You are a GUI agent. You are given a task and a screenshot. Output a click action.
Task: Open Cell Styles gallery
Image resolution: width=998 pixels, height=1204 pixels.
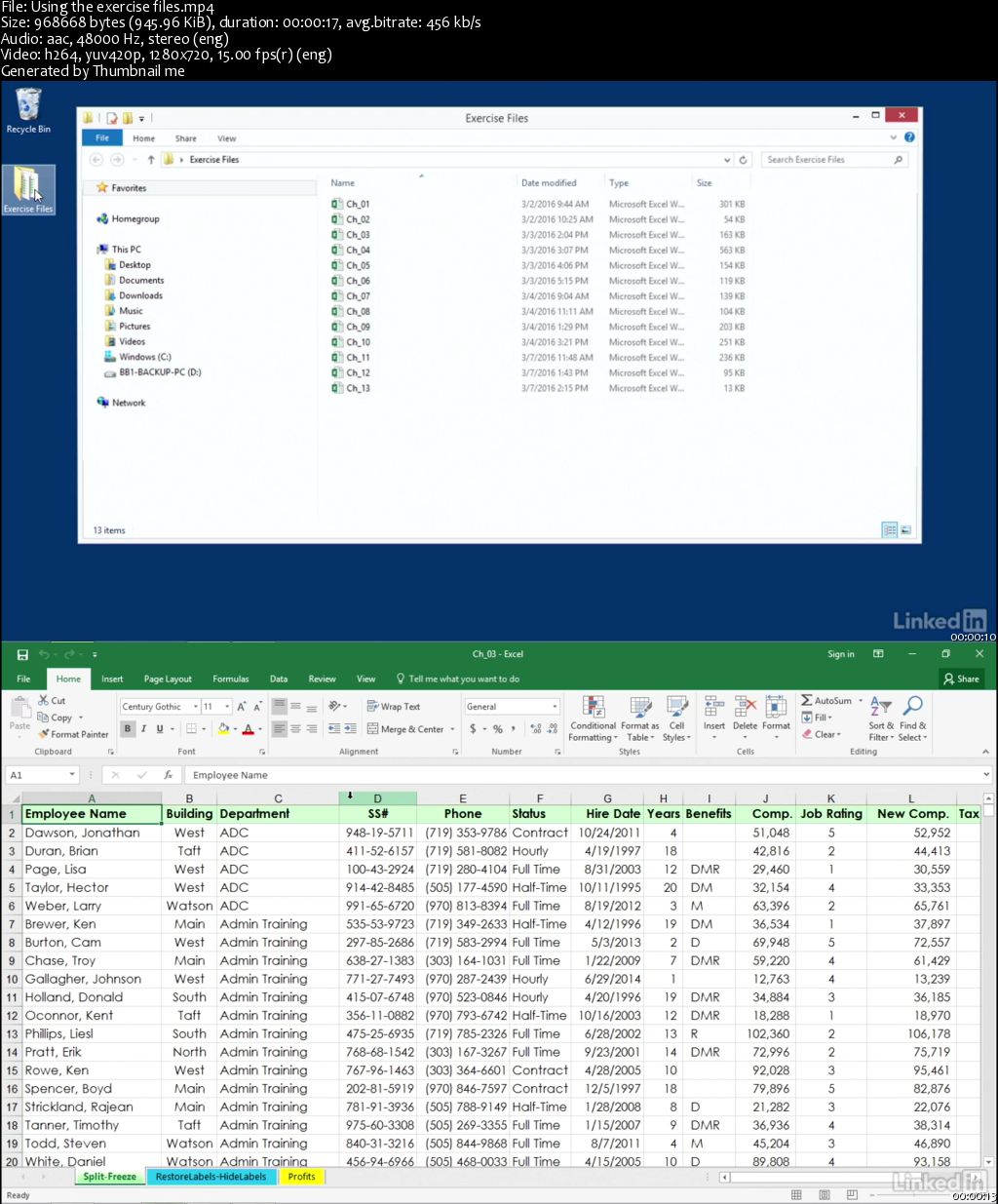[x=676, y=719]
